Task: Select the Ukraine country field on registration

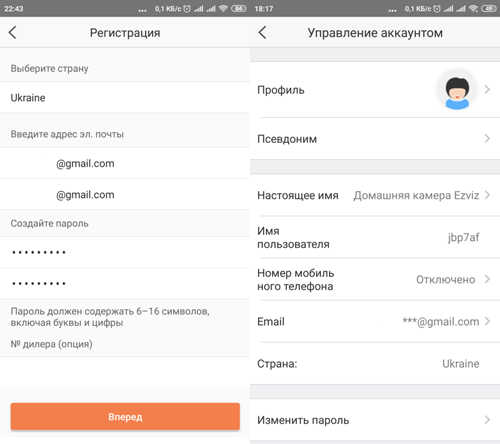Action: pos(125,98)
